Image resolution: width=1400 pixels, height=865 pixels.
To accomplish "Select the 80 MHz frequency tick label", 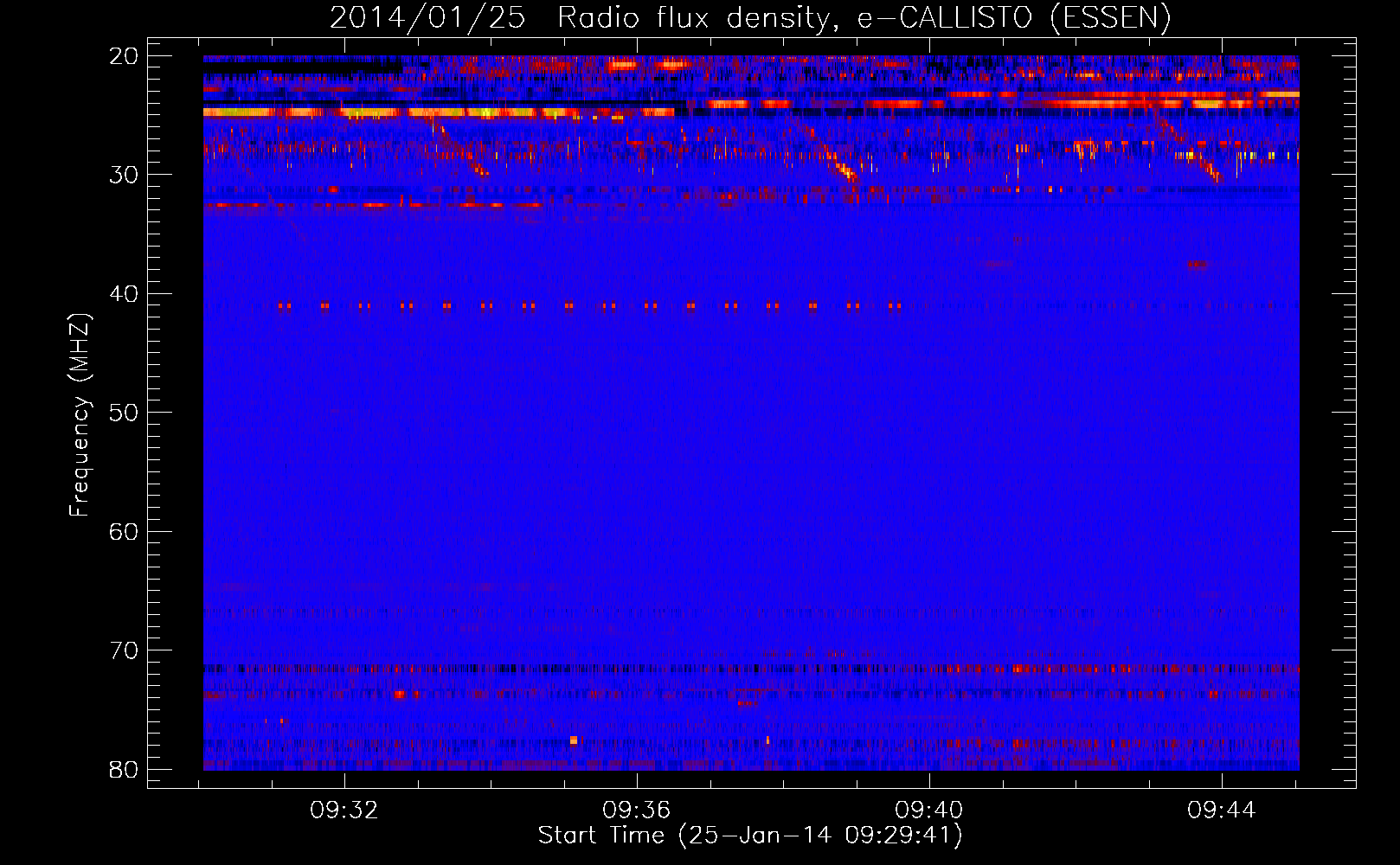I will coord(124,770).
